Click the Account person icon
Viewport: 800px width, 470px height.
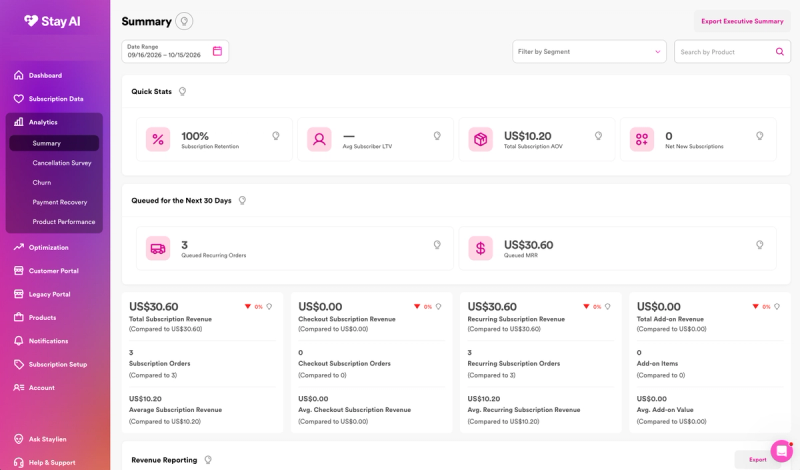(18, 388)
